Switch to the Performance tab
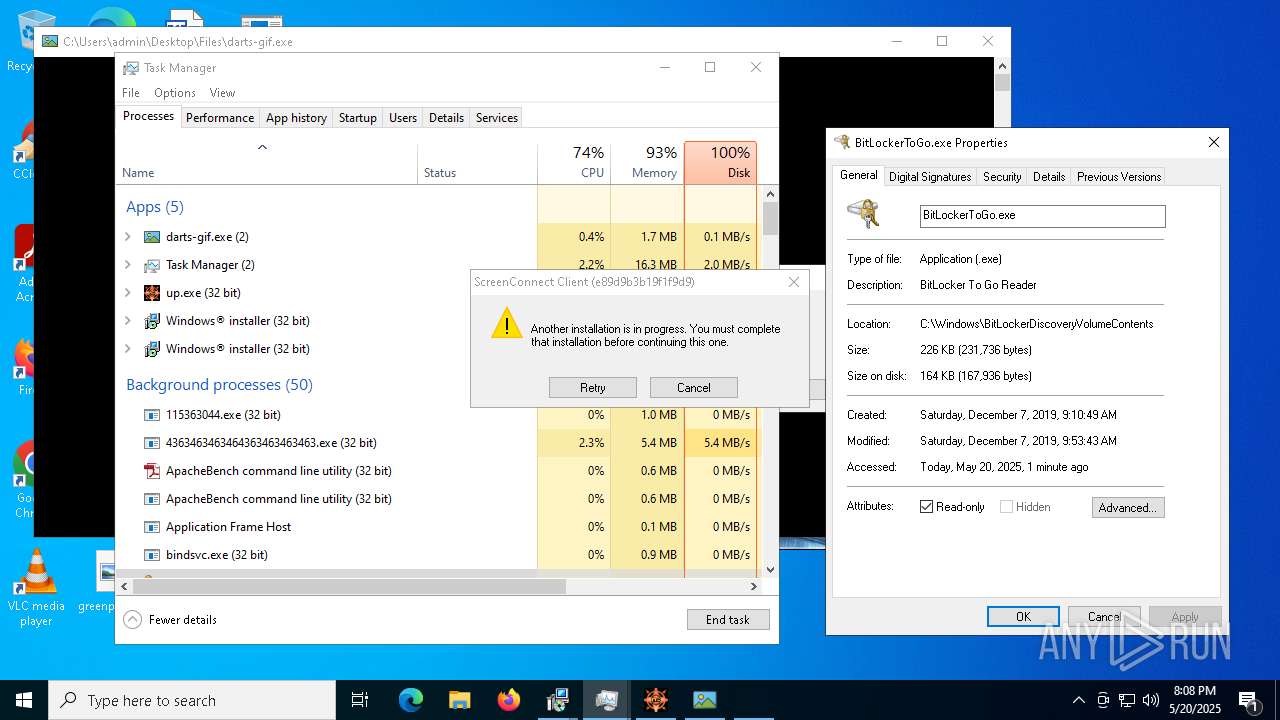 pyautogui.click(x=220, y=117)
